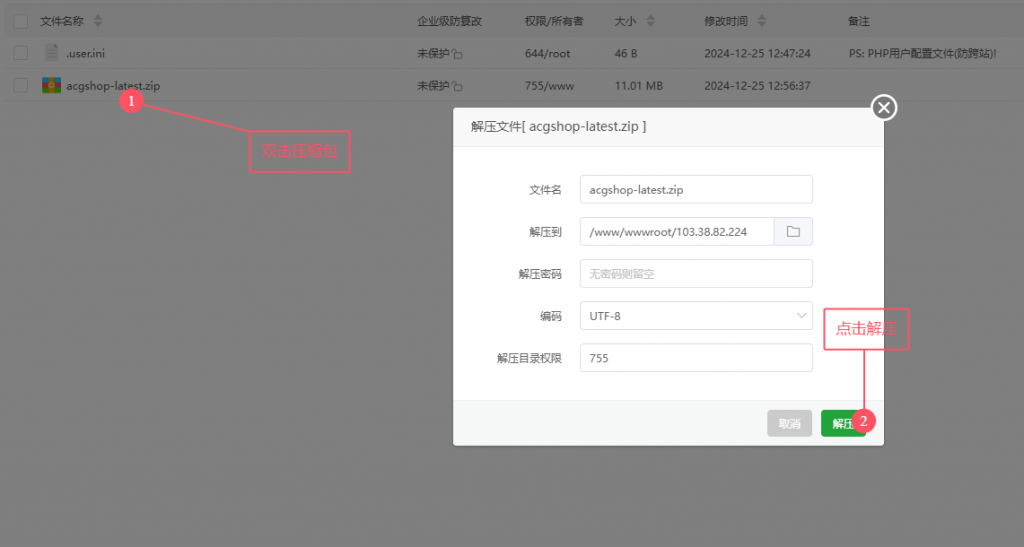
Task: Click permission 644/root cell
Action: coord(547,54)
